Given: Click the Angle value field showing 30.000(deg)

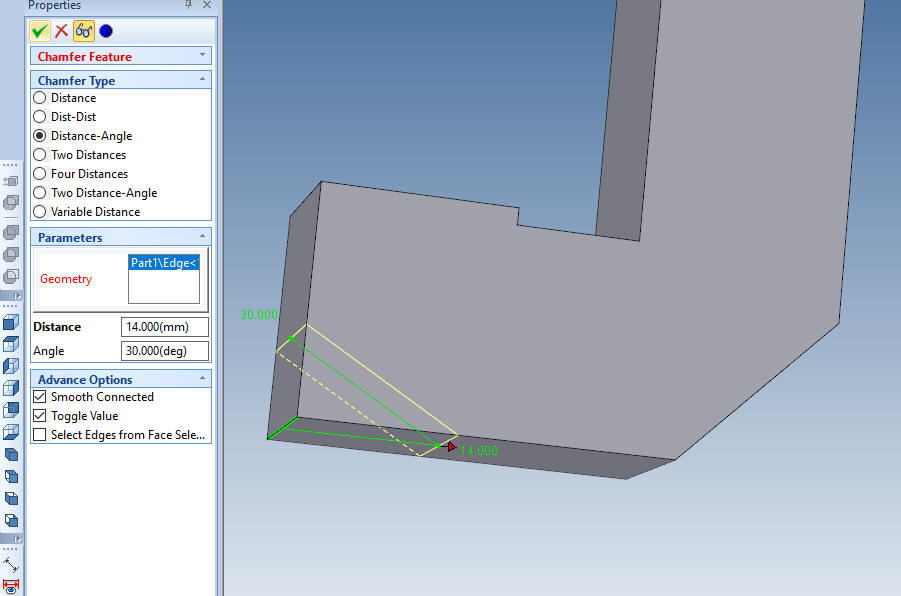Looking at the screenshot, I should [164, 351].
